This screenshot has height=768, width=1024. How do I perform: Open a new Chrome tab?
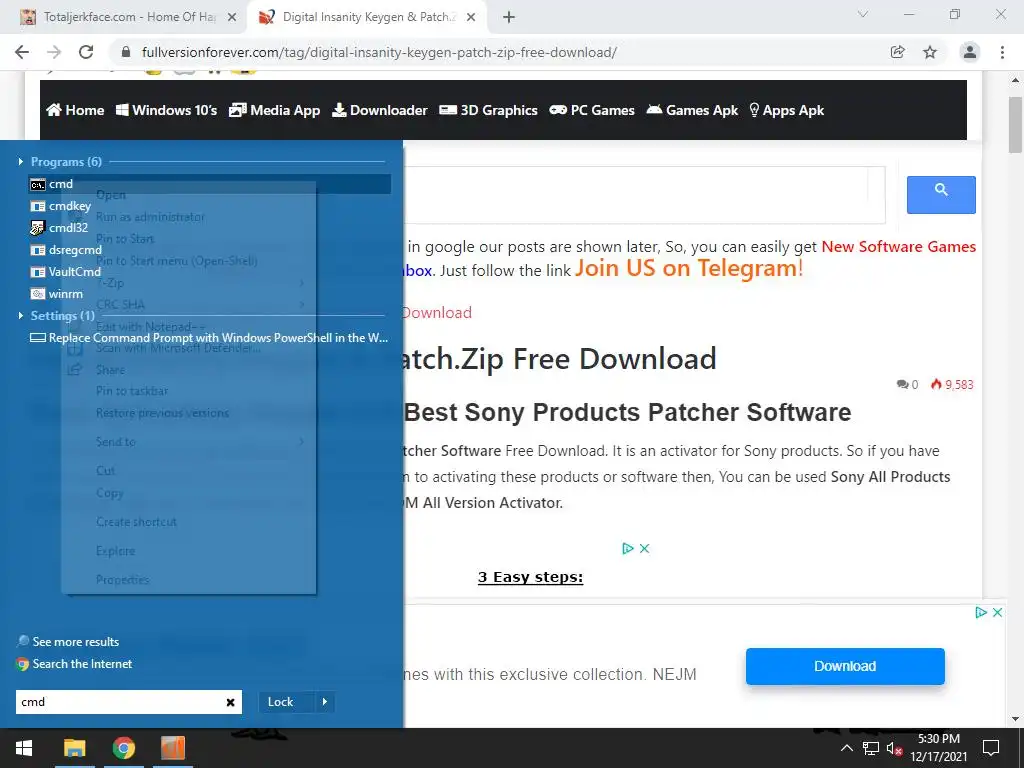[509, 18]
